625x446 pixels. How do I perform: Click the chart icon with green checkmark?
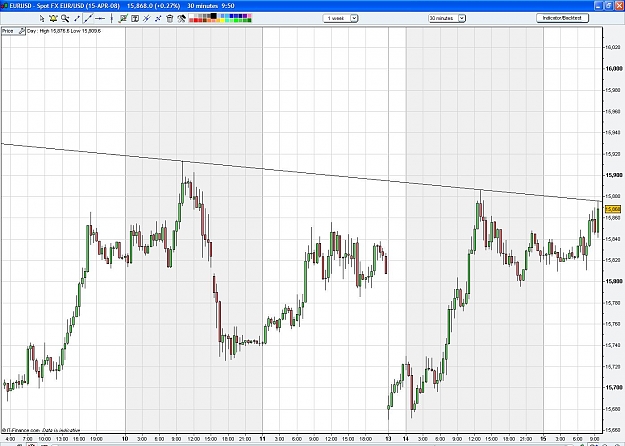[x=123, y=18]
